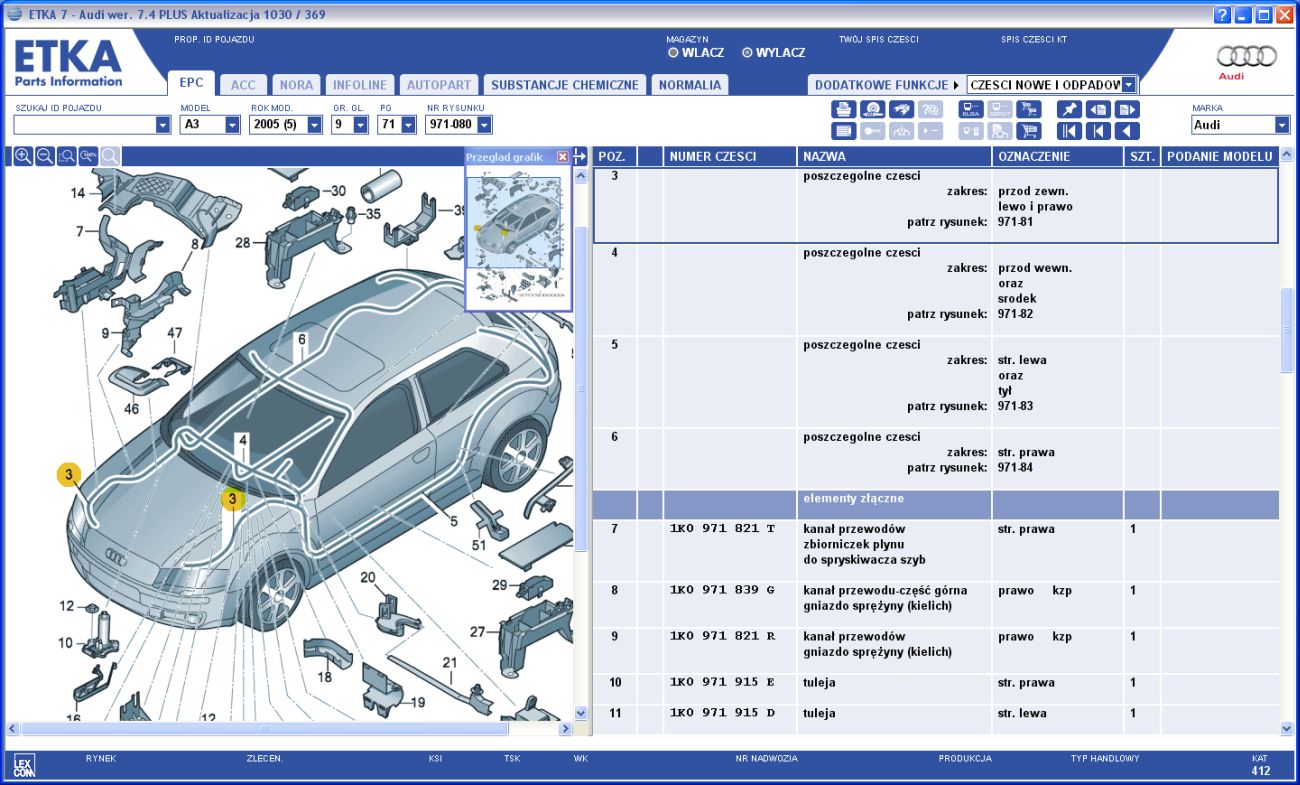Click the diagram horizontal scrollbar thumb
Image resolution: width=1300 pixels, height=785 pixels.
pyautogui.click(x=265, y=729)
